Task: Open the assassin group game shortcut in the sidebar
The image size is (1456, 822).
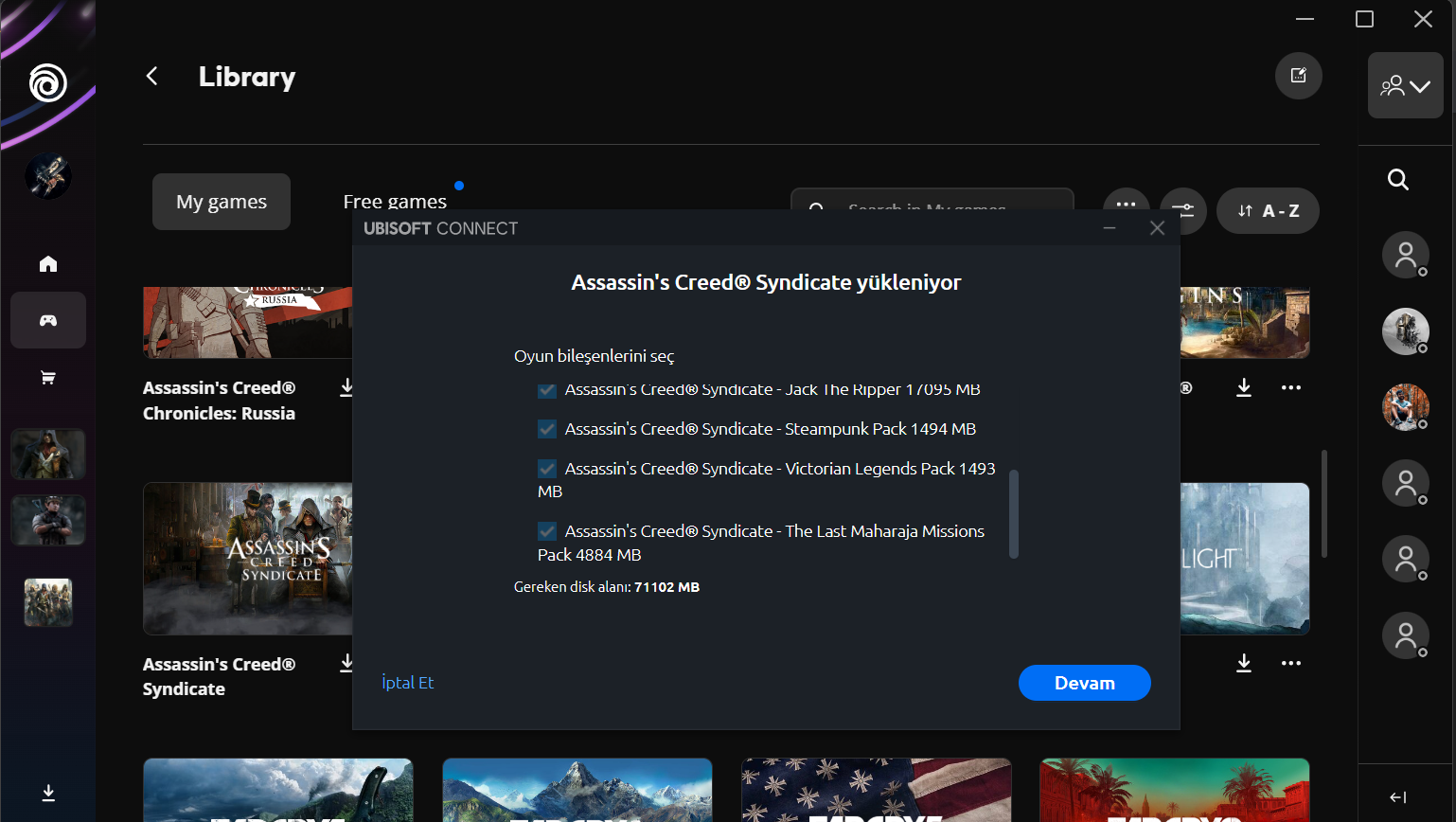Action: tap(48, 602)
